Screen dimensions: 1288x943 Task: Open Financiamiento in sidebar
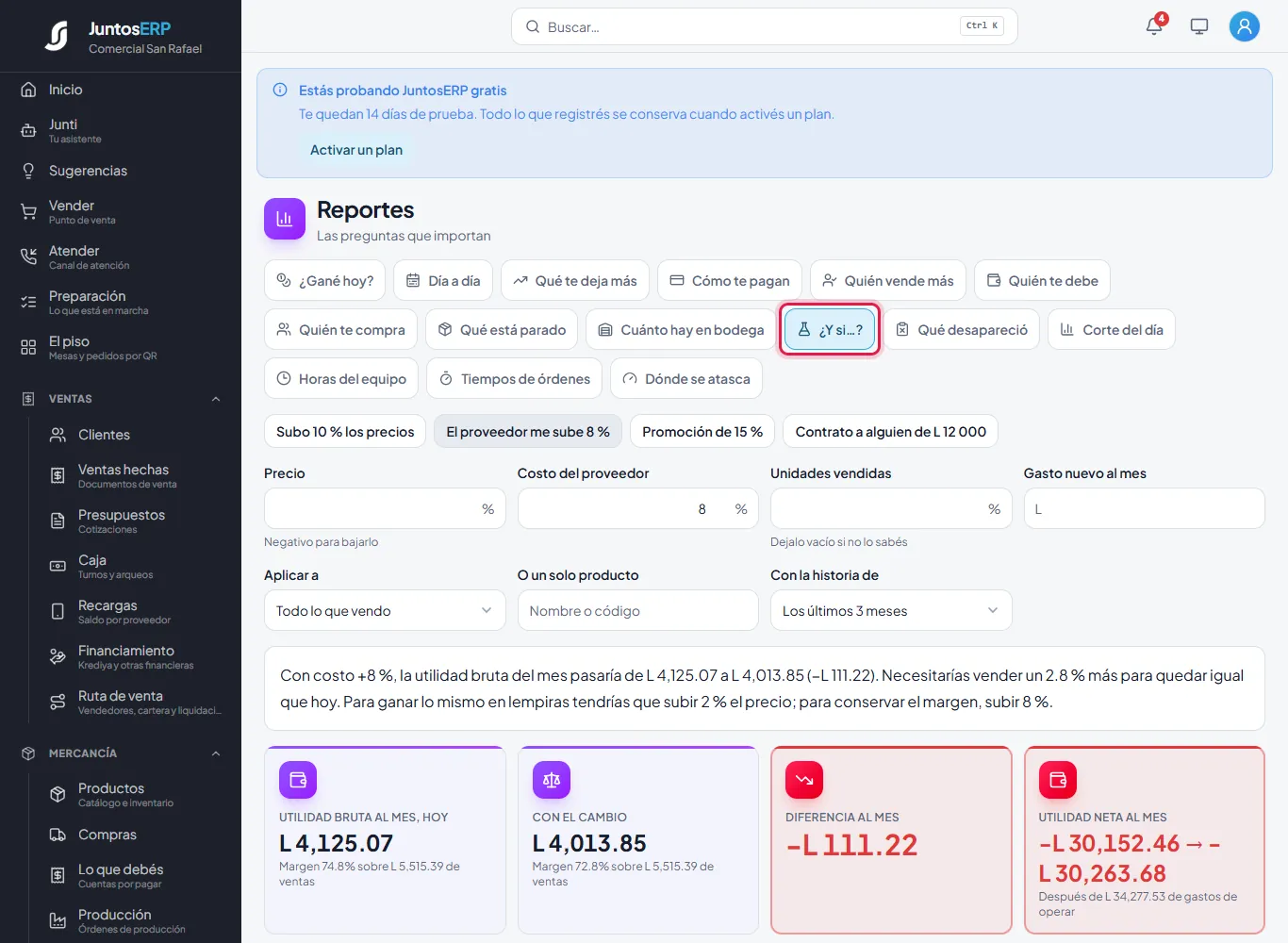[136, 657]
